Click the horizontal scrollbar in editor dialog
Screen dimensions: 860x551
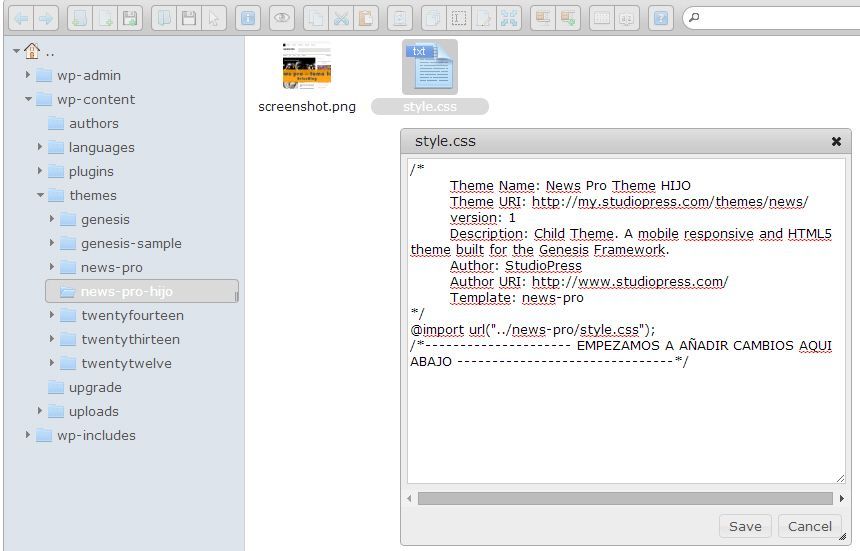(x=625, y=498)
